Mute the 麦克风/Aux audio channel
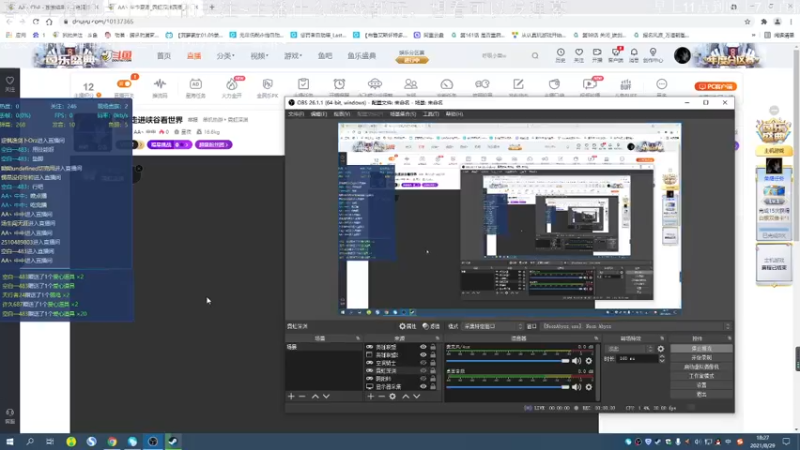 coord(577,361)
